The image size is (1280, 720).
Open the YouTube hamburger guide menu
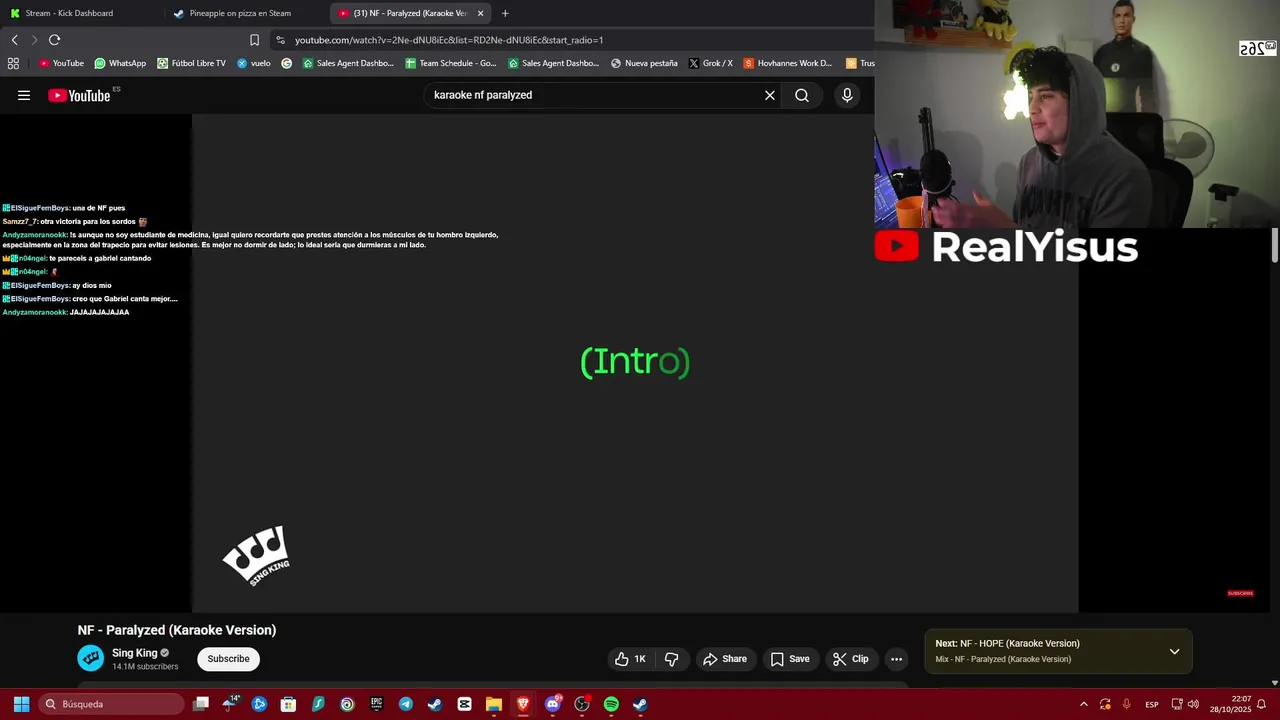tap(24, 95)
